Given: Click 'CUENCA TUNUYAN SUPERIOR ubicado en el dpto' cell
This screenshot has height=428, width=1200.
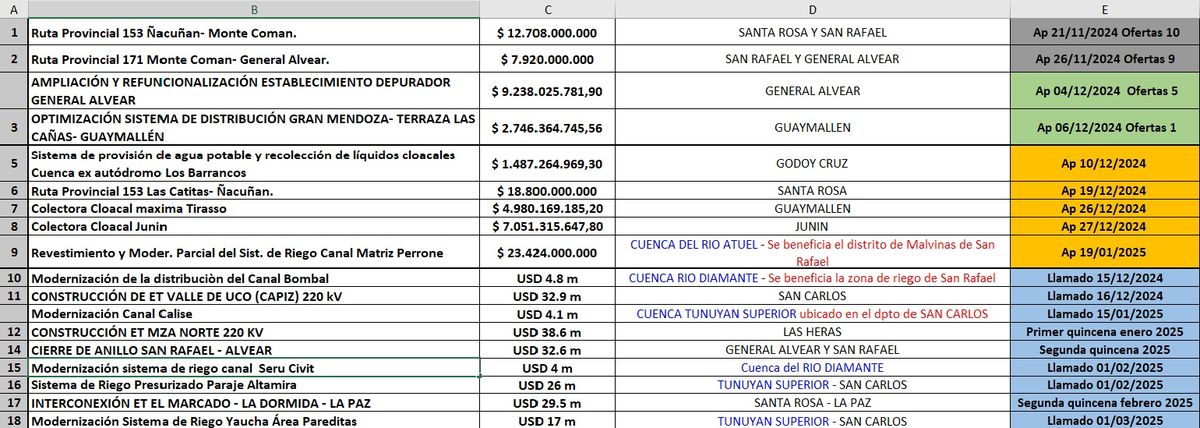Looking at the screenshot, I should pyautogui.click(x=812, y=313).
